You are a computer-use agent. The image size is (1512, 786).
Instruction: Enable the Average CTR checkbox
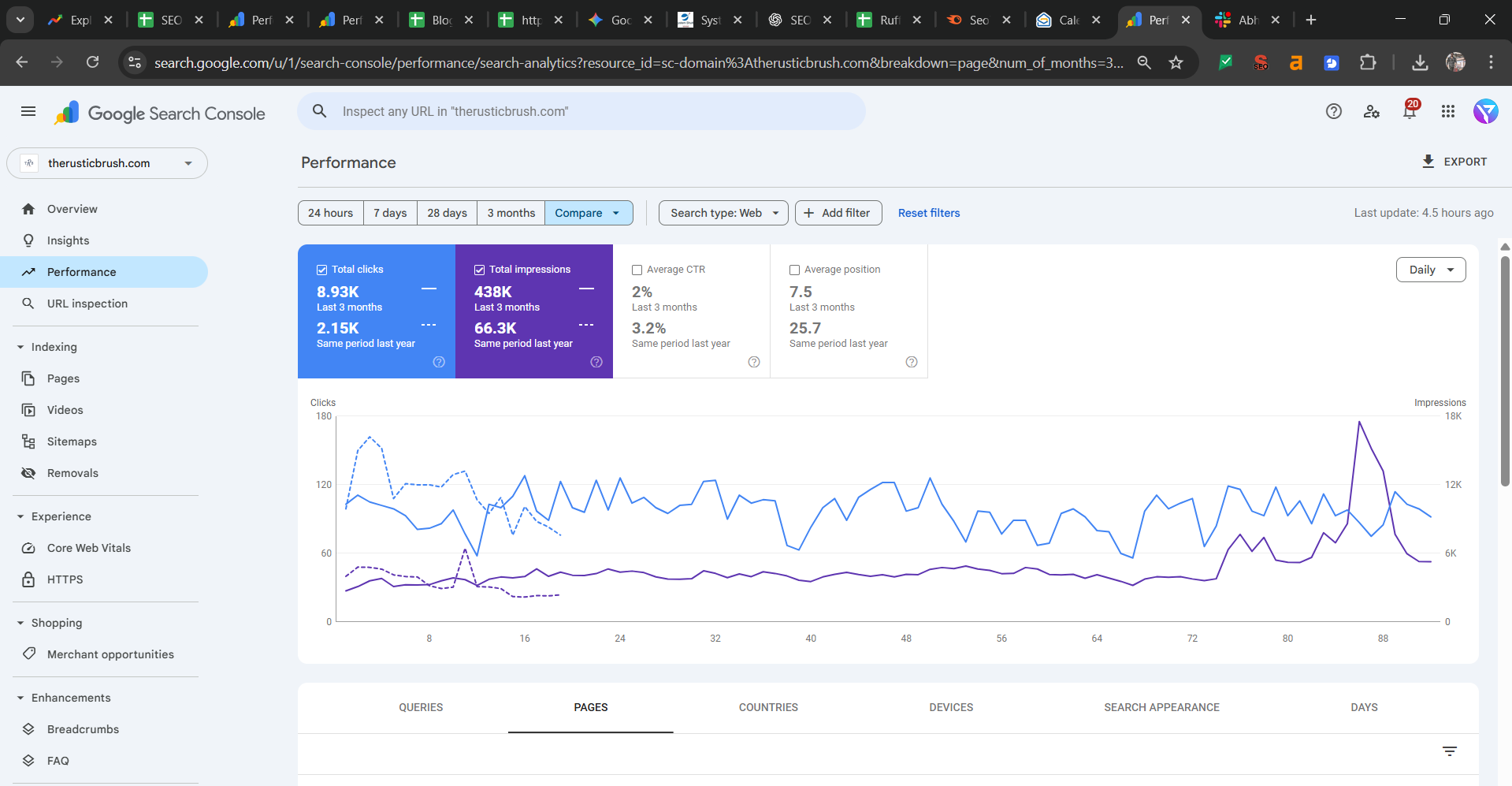(x=637, y=270)
